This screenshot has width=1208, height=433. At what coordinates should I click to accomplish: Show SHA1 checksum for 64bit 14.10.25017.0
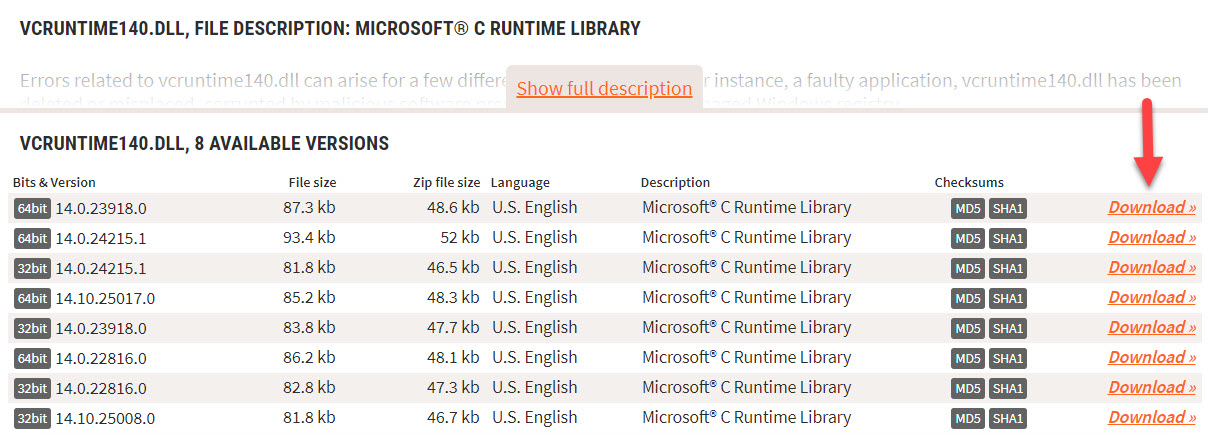pyautogui.click(x=1008, y=299)
